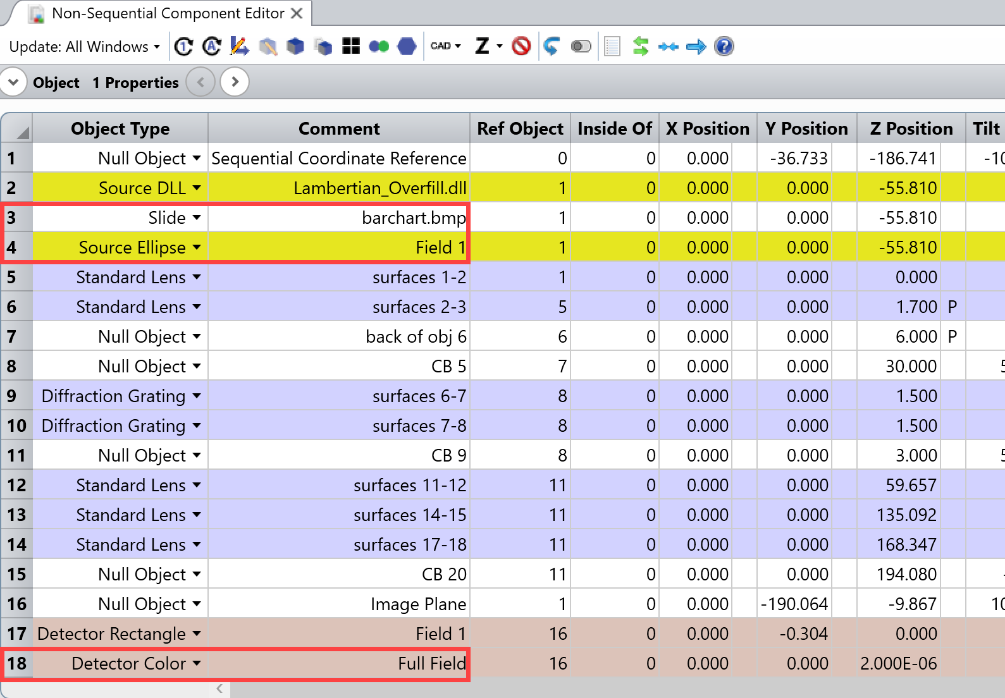The image size is (1005, 698).
Task: Click the Z Position value -186.741
Action: (902, 158)
